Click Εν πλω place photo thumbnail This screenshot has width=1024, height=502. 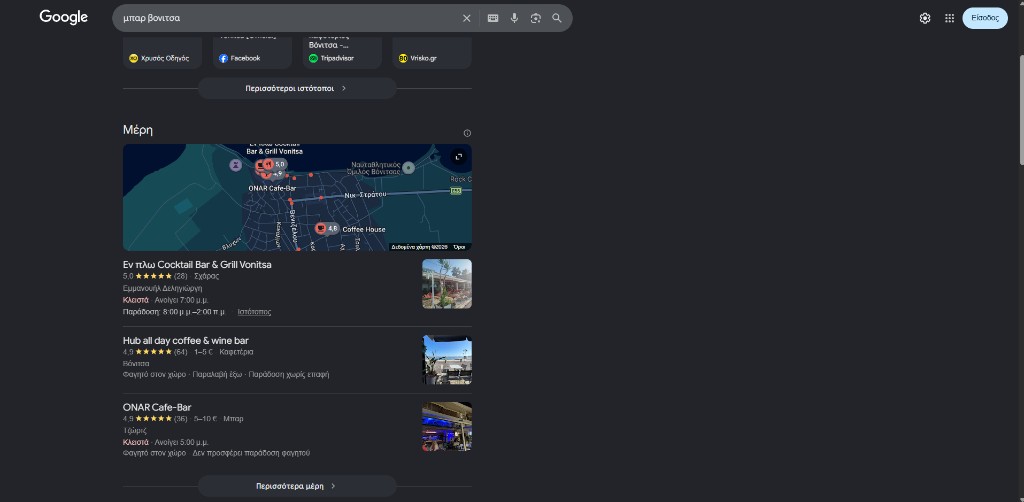[447, 284]
